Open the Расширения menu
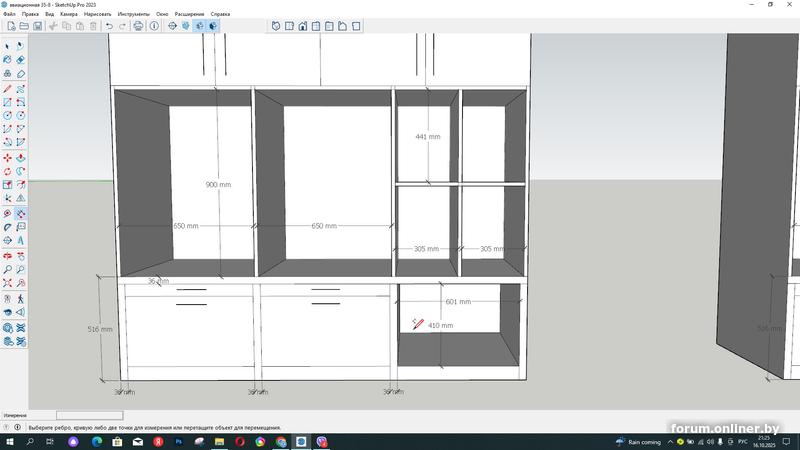This screenshot has width=800, height=450. tap(189, 14)
